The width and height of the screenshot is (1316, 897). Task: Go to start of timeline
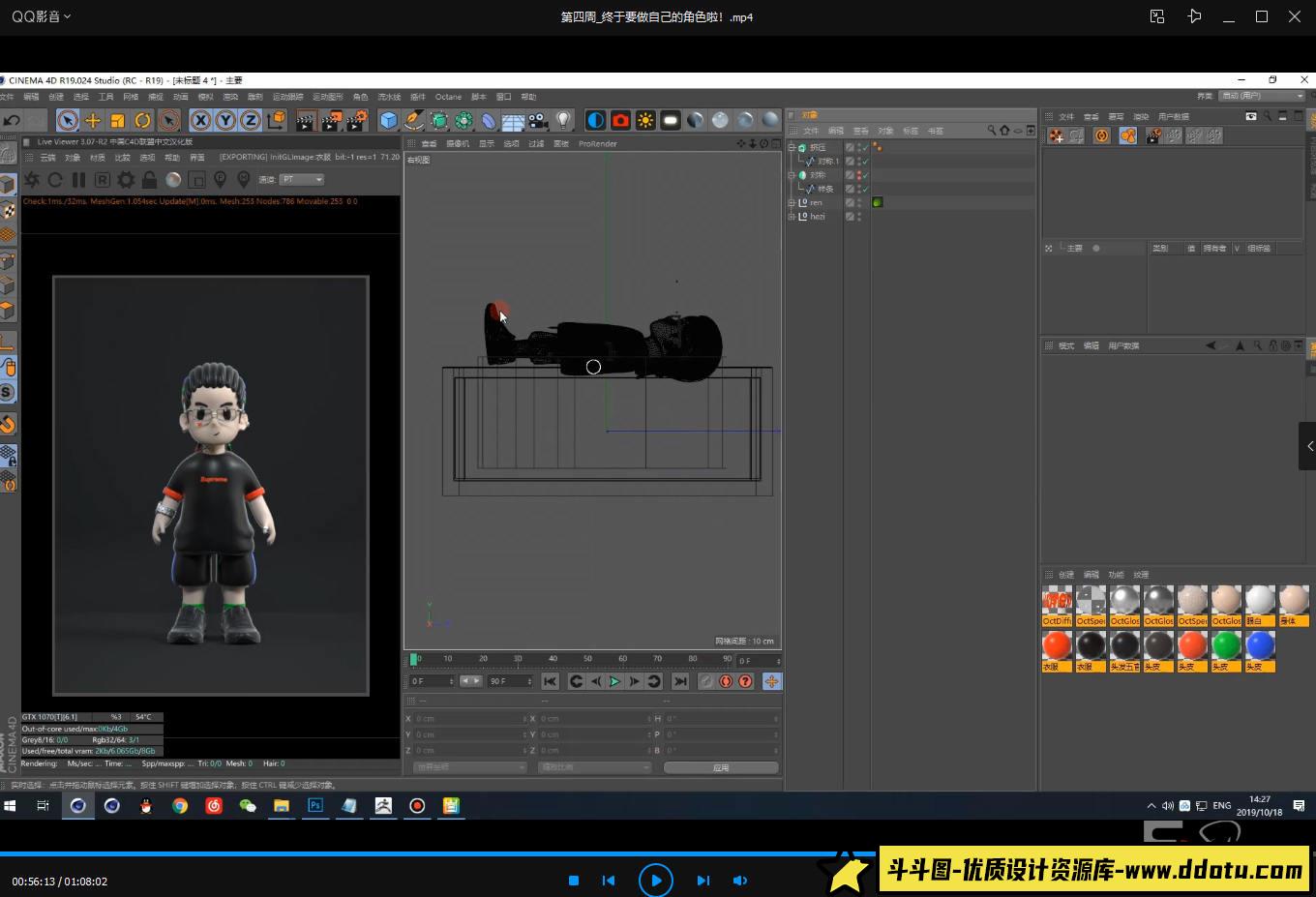click(x=550, y=681)
